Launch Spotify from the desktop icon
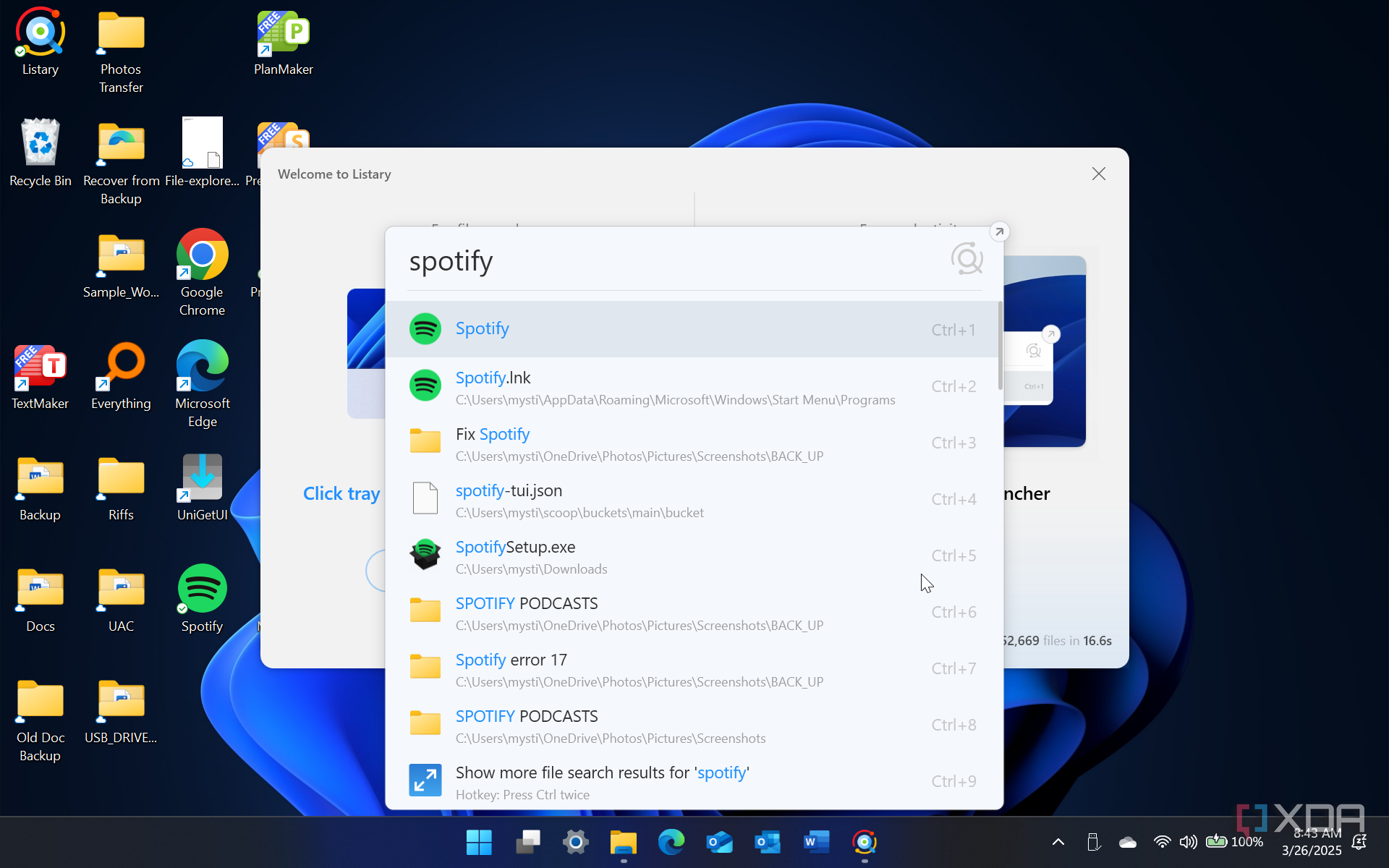Viewport: 1389px width, 868px height. [x=203, y=599]
